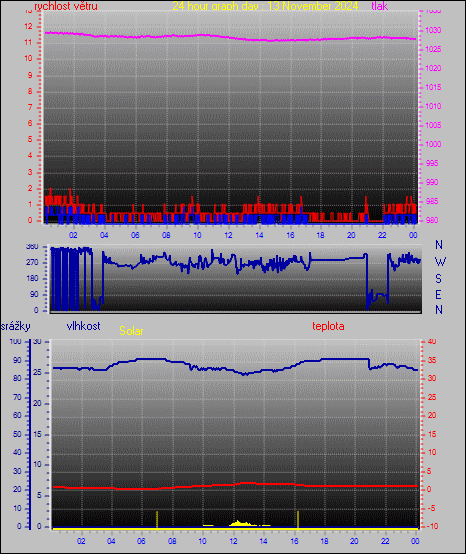The height and width of the screenshot is (554, 466).
Task: Click the "40" value on red temperature axis
Action: [x=432, y=342]
